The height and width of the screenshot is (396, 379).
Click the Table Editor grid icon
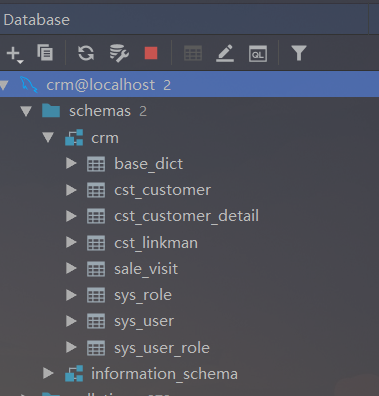(x=193, y=53)
